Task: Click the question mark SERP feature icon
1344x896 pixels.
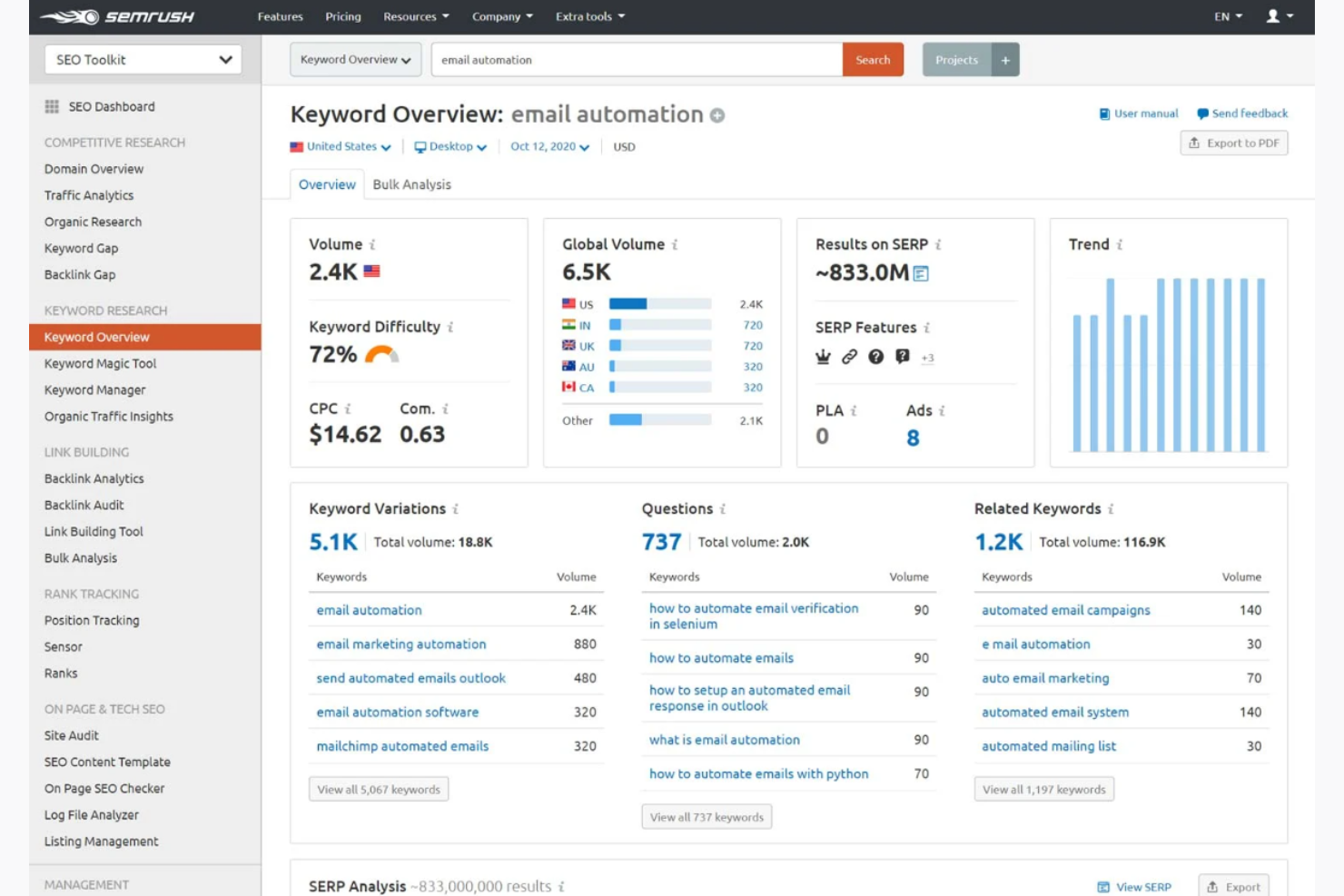Action: [875, 357]
